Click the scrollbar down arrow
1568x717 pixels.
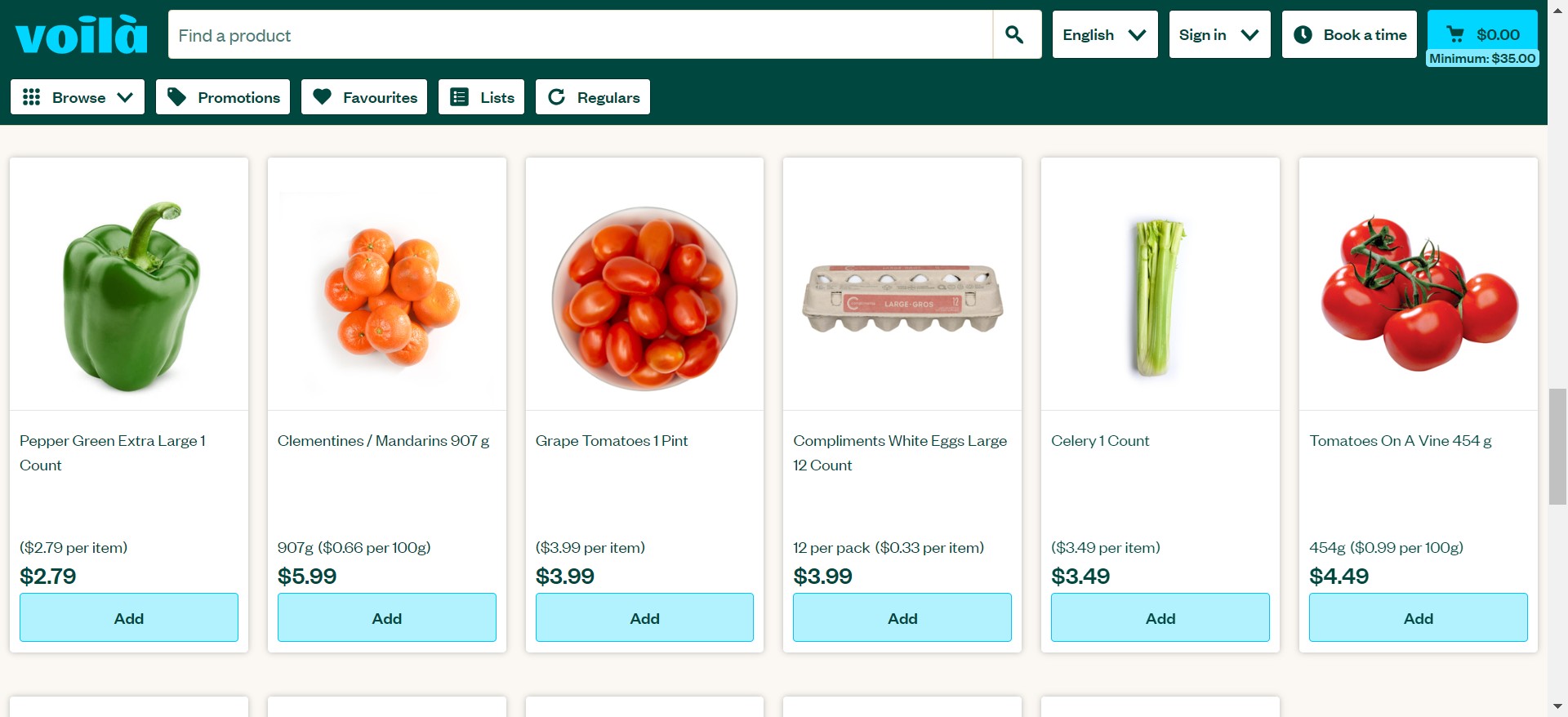click(x=1557, y=706)
